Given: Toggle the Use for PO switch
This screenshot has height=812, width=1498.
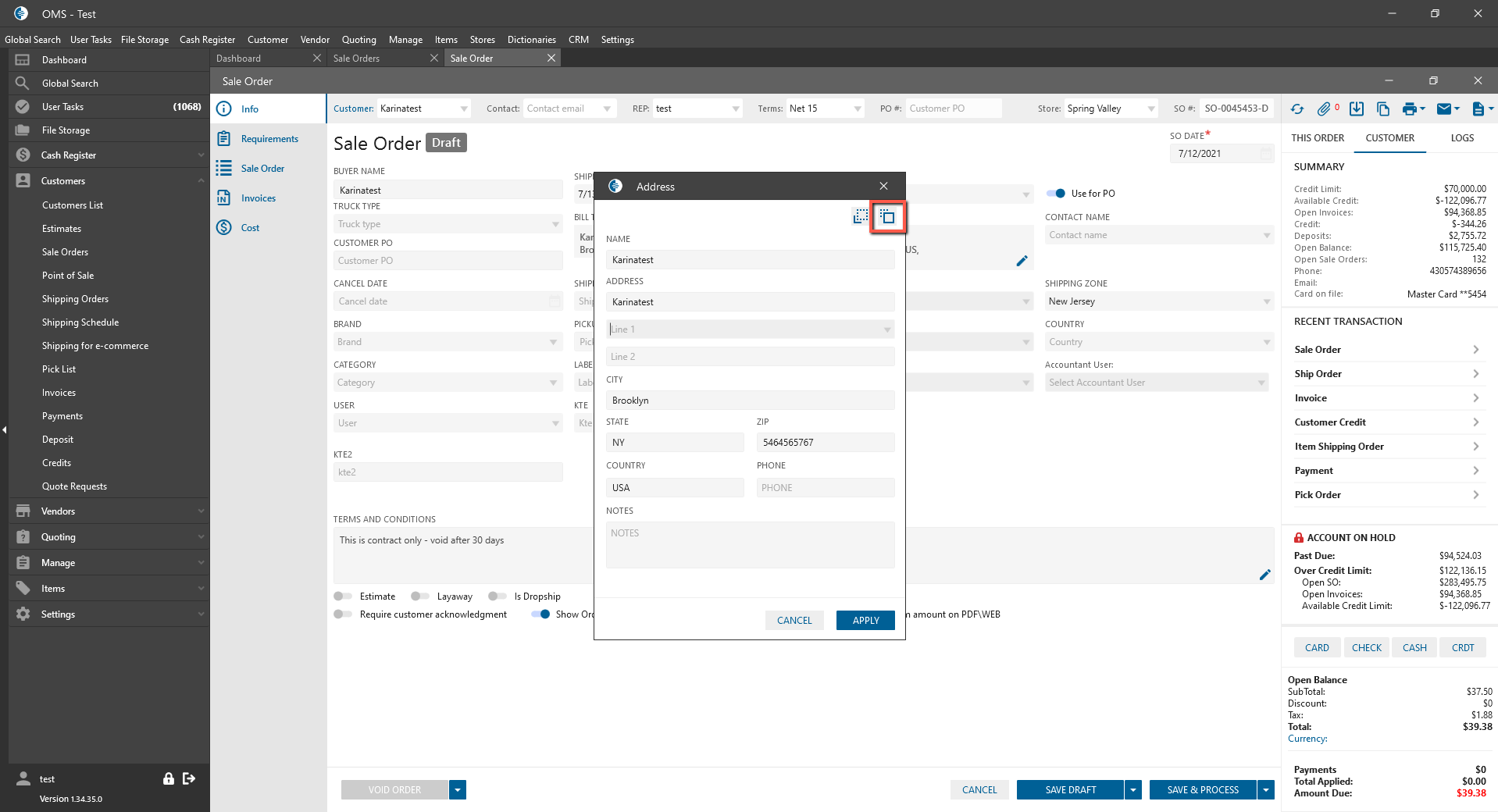Looking at the screenshot, I should tap(1056, 194).
